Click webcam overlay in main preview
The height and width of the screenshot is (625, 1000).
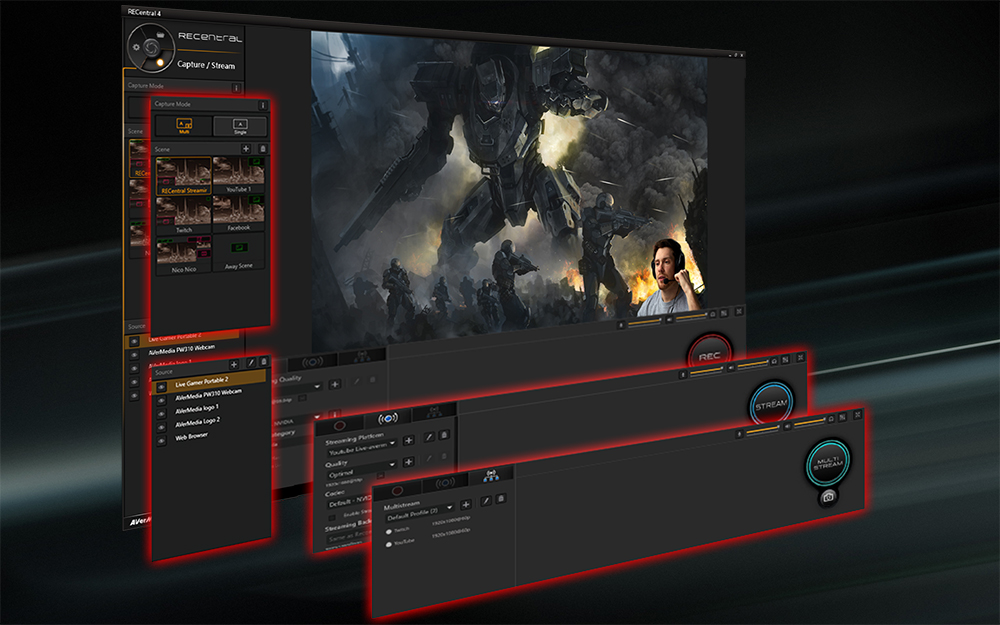point(671,277)
